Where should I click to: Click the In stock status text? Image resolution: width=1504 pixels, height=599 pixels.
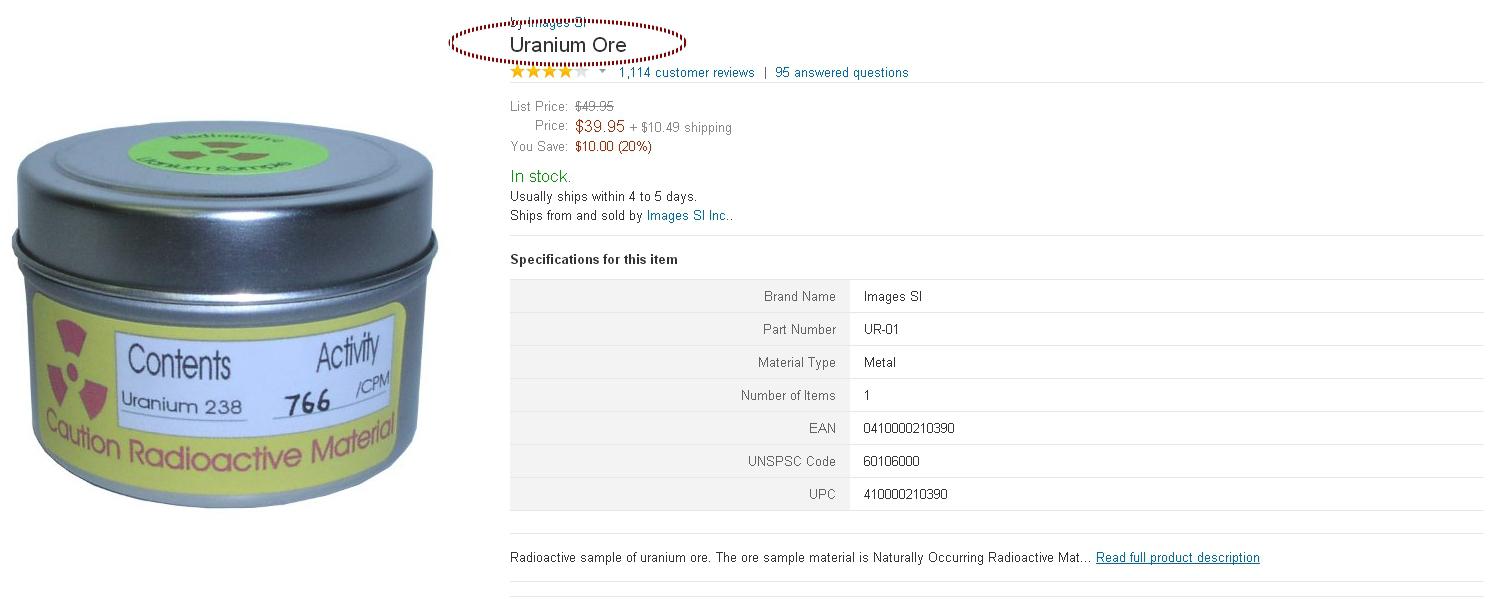point(541,176)
